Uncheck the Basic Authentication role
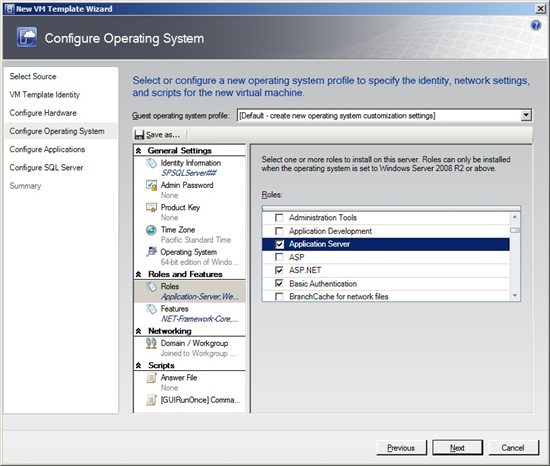 click(279, 283)
